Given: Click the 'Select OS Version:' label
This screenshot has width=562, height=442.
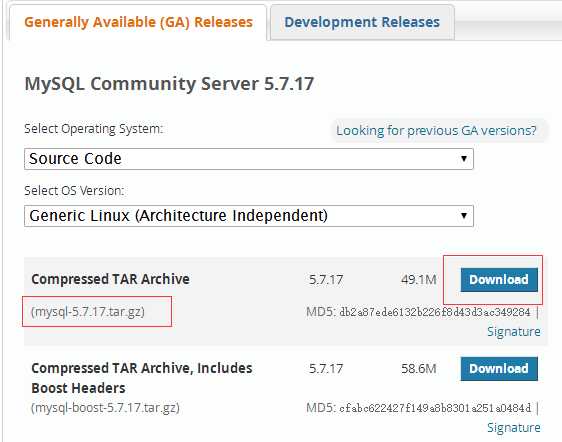Looking at the screenshot, I should (x=74, y=191).
